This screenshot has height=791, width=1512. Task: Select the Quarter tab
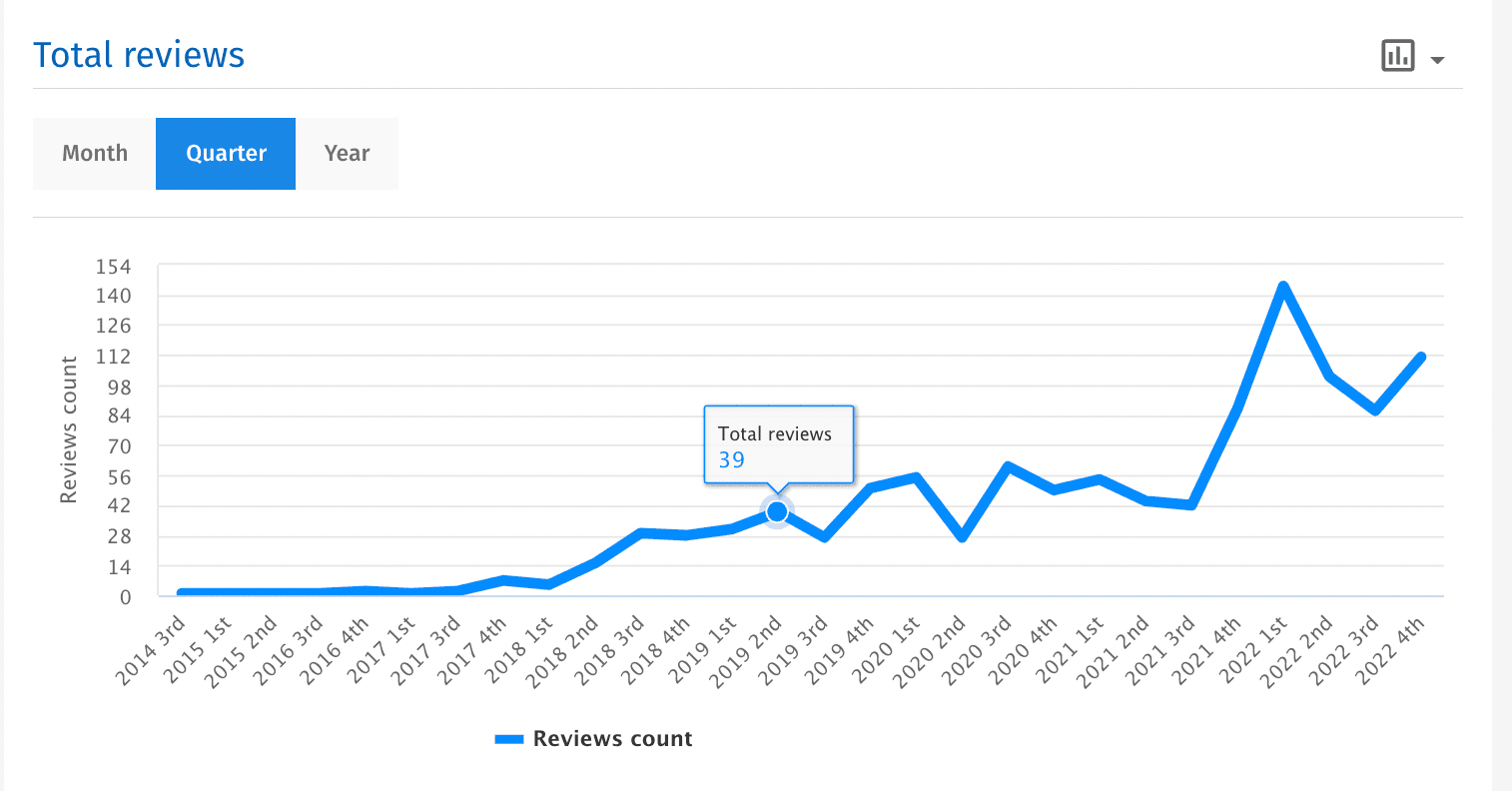pyautogui.click(x=226, y=154)
